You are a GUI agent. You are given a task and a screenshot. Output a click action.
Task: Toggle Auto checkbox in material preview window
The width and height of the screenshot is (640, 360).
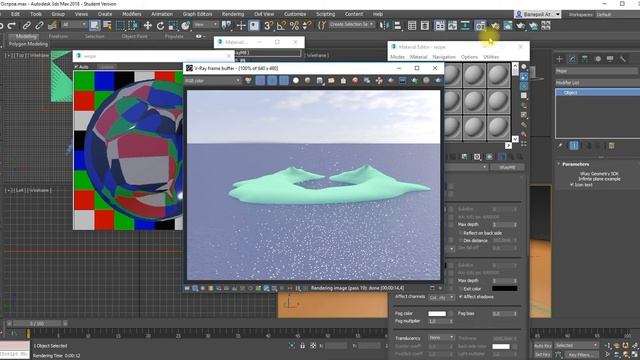point(76,67)
